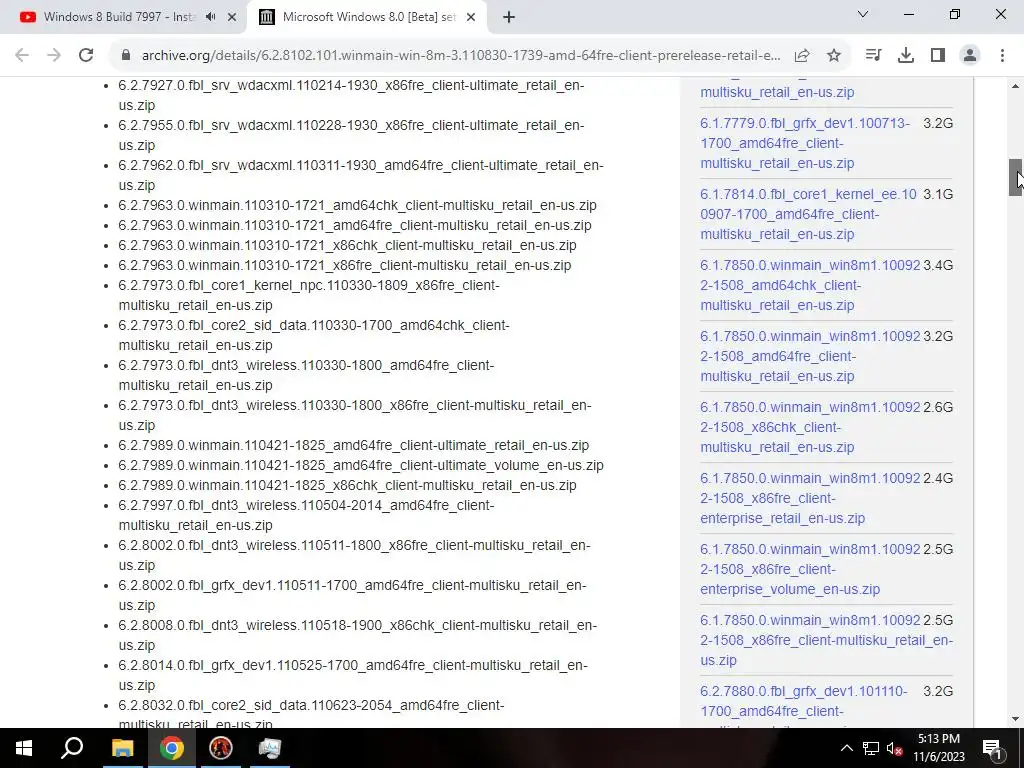Click 6.2.8008.0.fbl_dnt3_wireless entry
The height and width of the screenshot is (768, 1024).
pos(358,635)
